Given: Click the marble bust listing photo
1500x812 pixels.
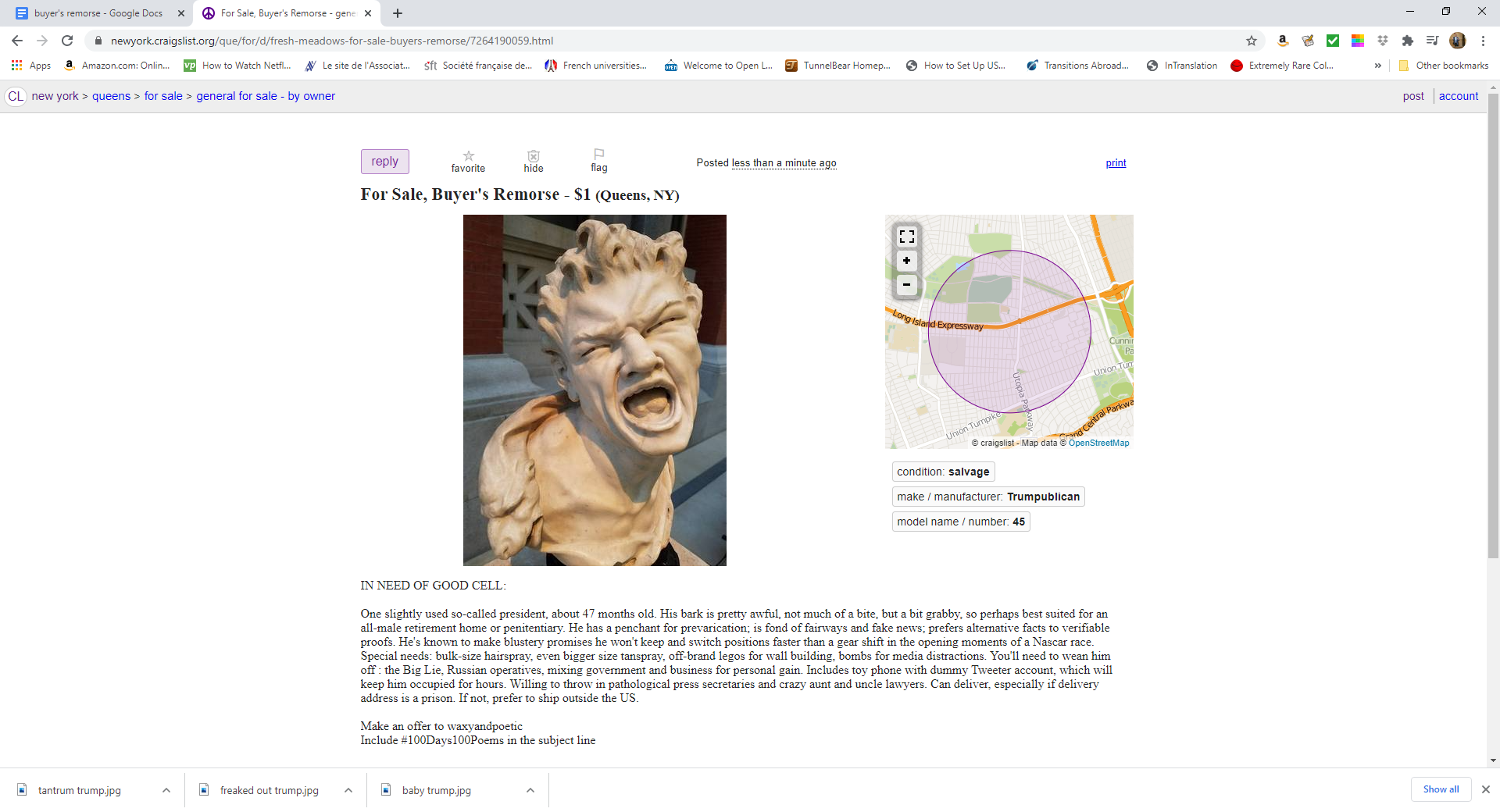Looking at the screenshot, I should [595, 390].
